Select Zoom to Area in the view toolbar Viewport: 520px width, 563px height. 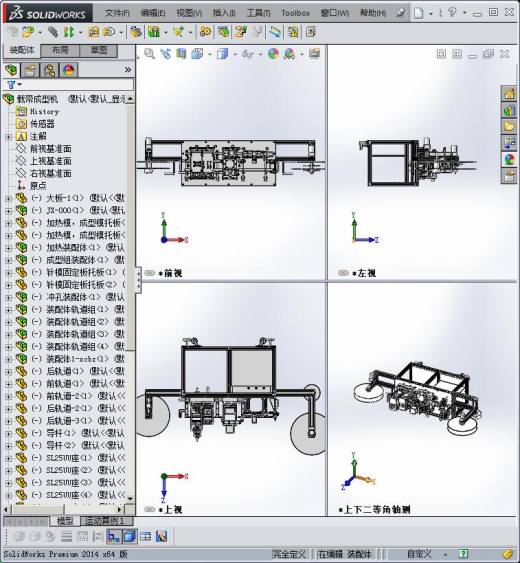pyautogui.click(x=149, y=54)
